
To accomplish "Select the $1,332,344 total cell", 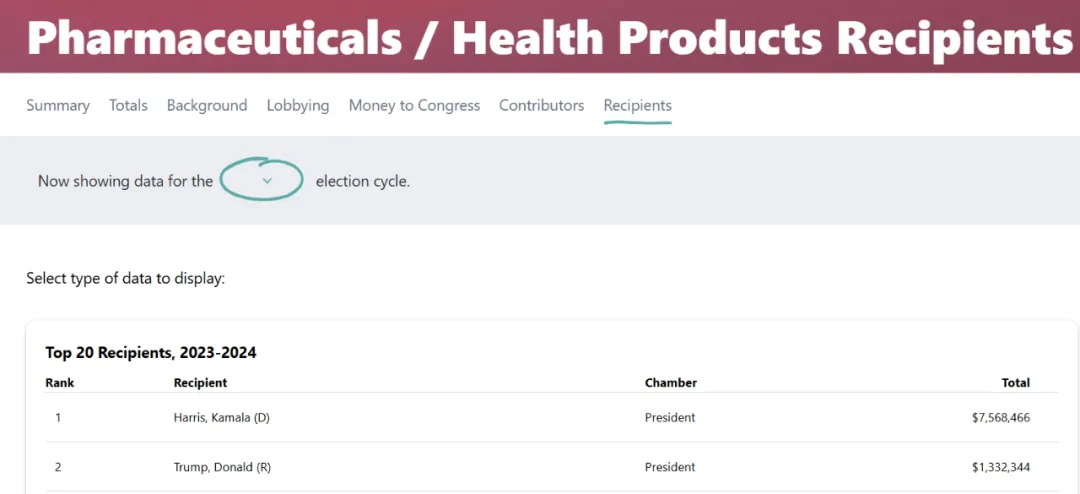I will coord(997,467).
